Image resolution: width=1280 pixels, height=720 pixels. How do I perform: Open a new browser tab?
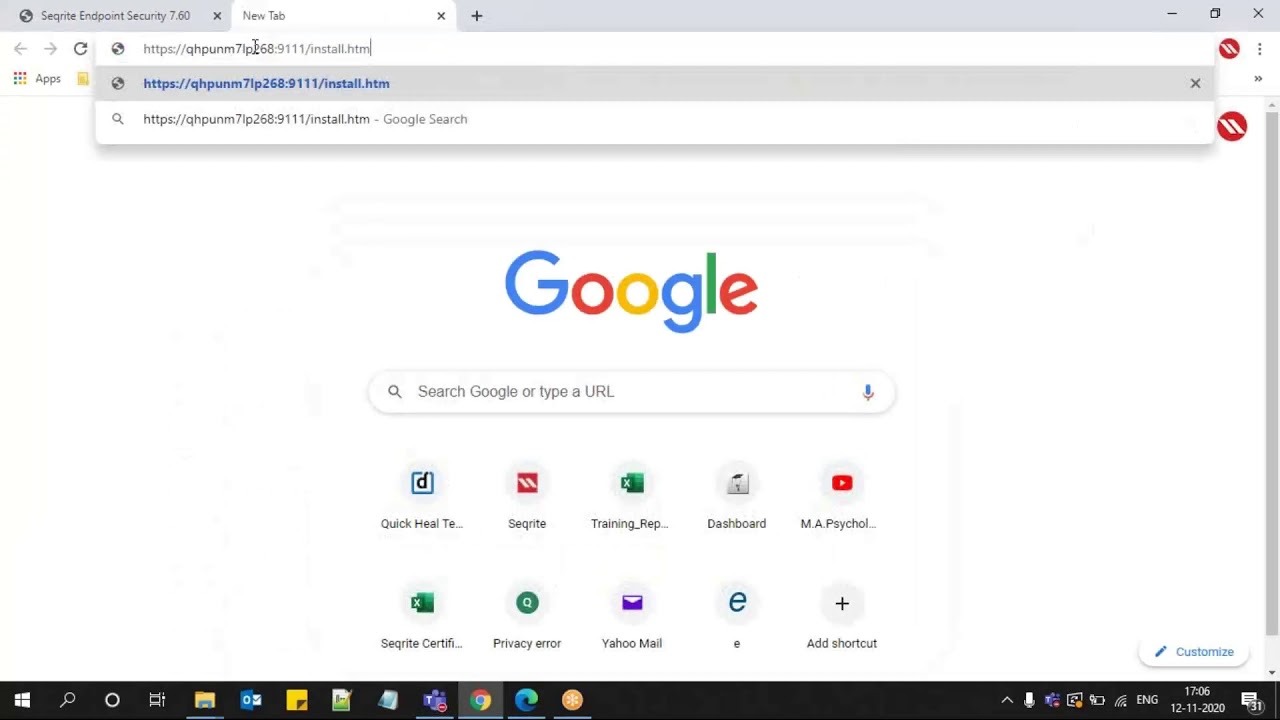pos(477,16)
